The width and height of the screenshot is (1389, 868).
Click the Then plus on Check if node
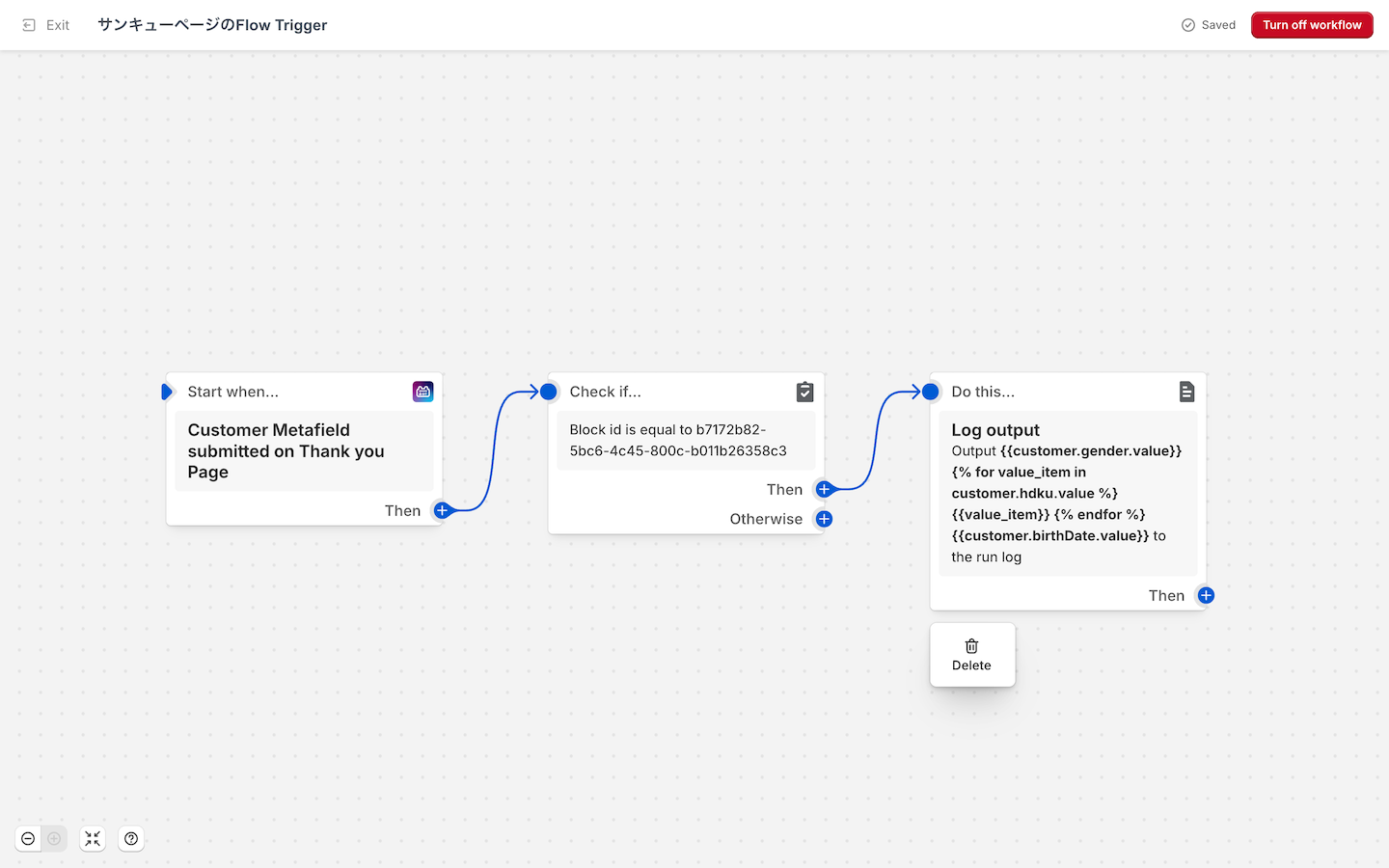(824, 489)
